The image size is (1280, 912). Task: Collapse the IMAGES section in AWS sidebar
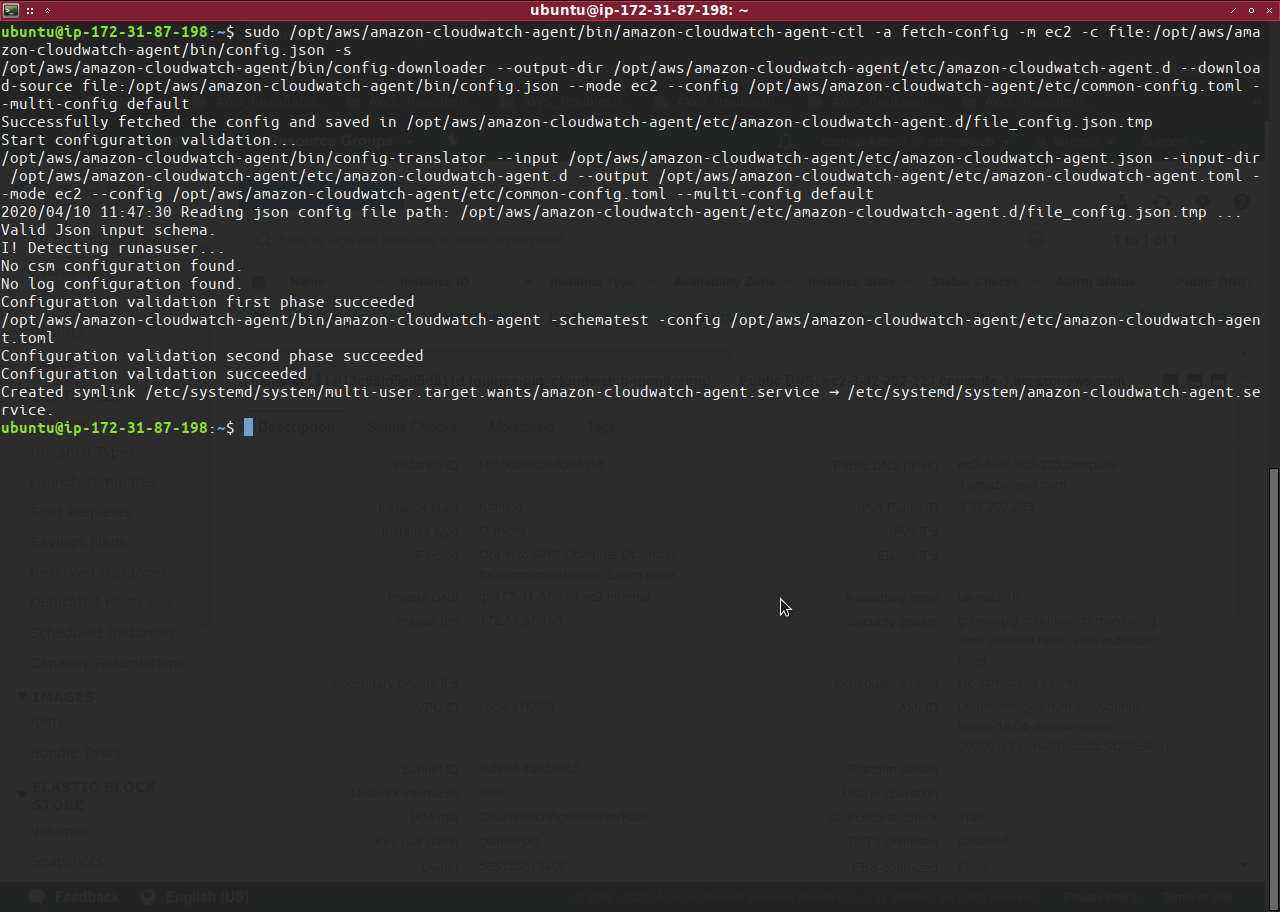pos(22,696)
